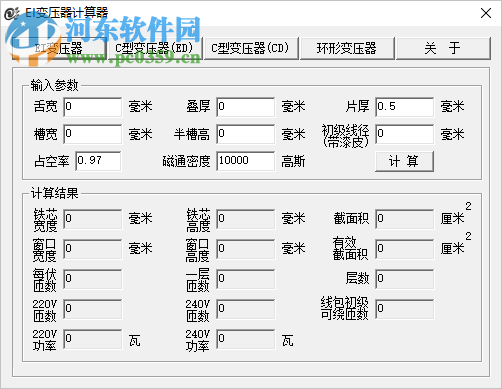This screenshot has height=389, width=502.
Task: Select the 初级线径(带漆皮) input field
Action: 404,134
